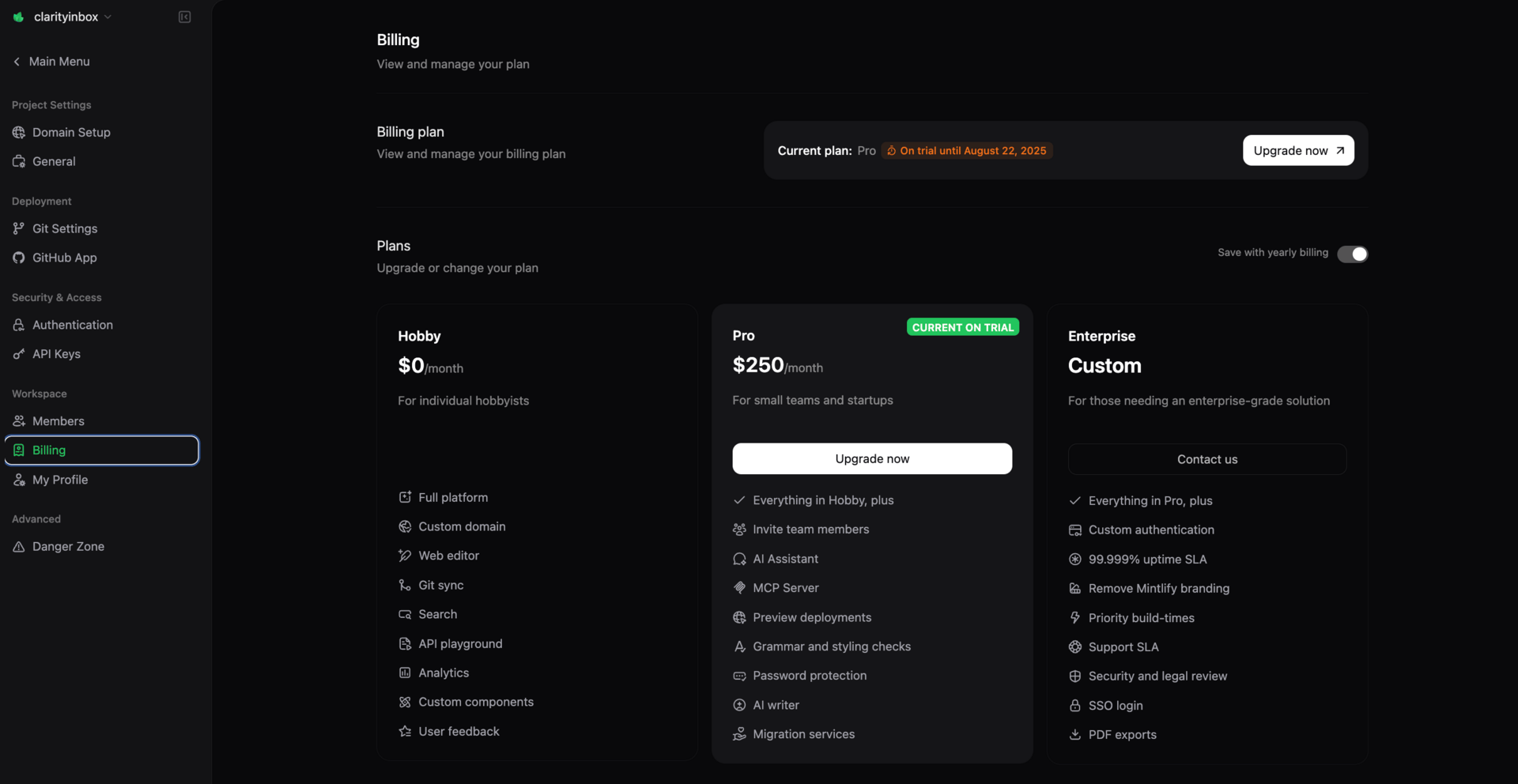
Task: Click the Domain Setup globe icon
Action: tap(19, 132)
